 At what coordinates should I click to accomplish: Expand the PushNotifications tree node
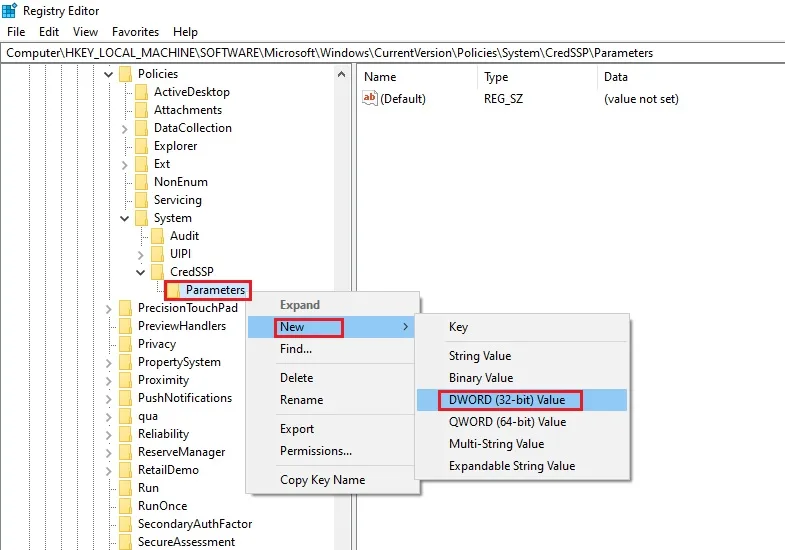(108, 399)
